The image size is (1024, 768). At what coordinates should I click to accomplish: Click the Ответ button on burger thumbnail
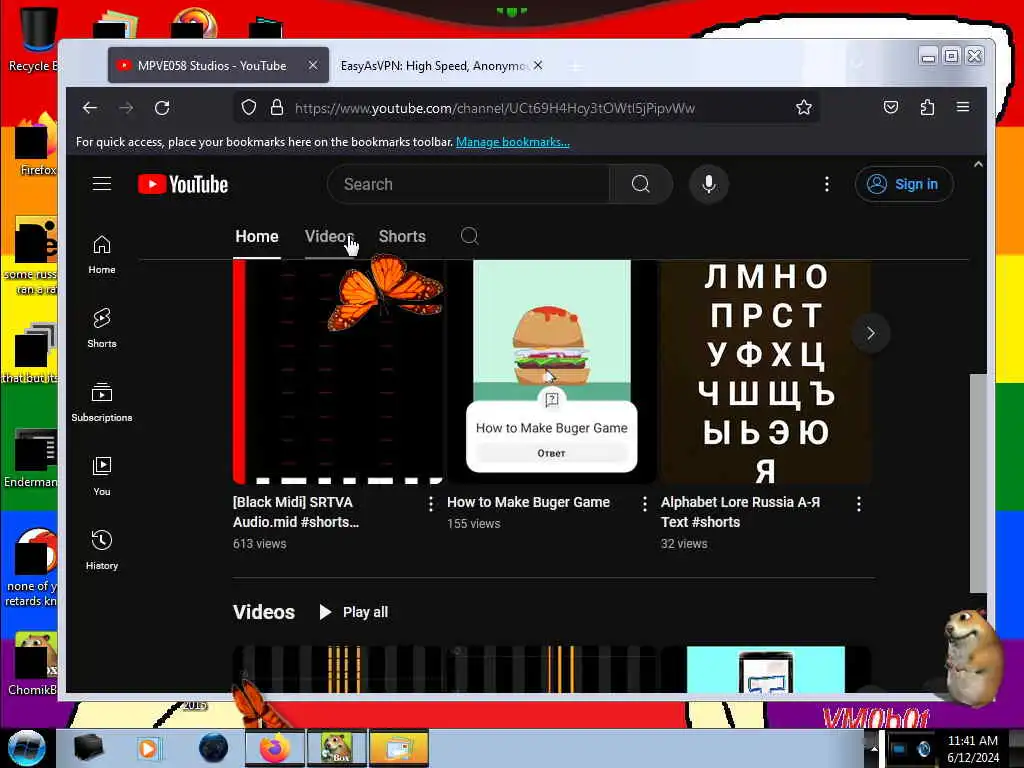(x=551, y=453)
